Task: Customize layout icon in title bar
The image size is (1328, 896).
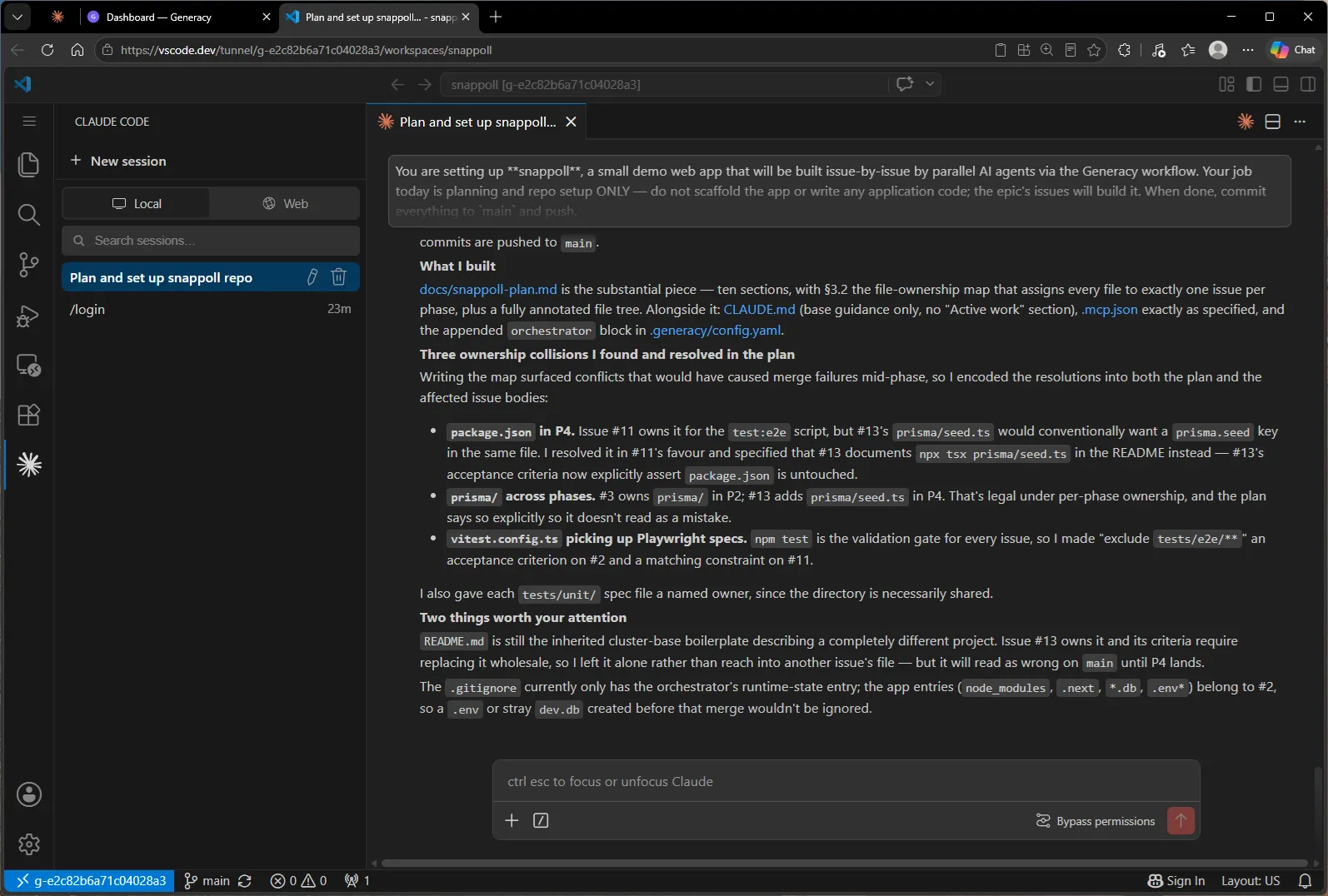Action: pyautogui.click(x=1226, y=84)
